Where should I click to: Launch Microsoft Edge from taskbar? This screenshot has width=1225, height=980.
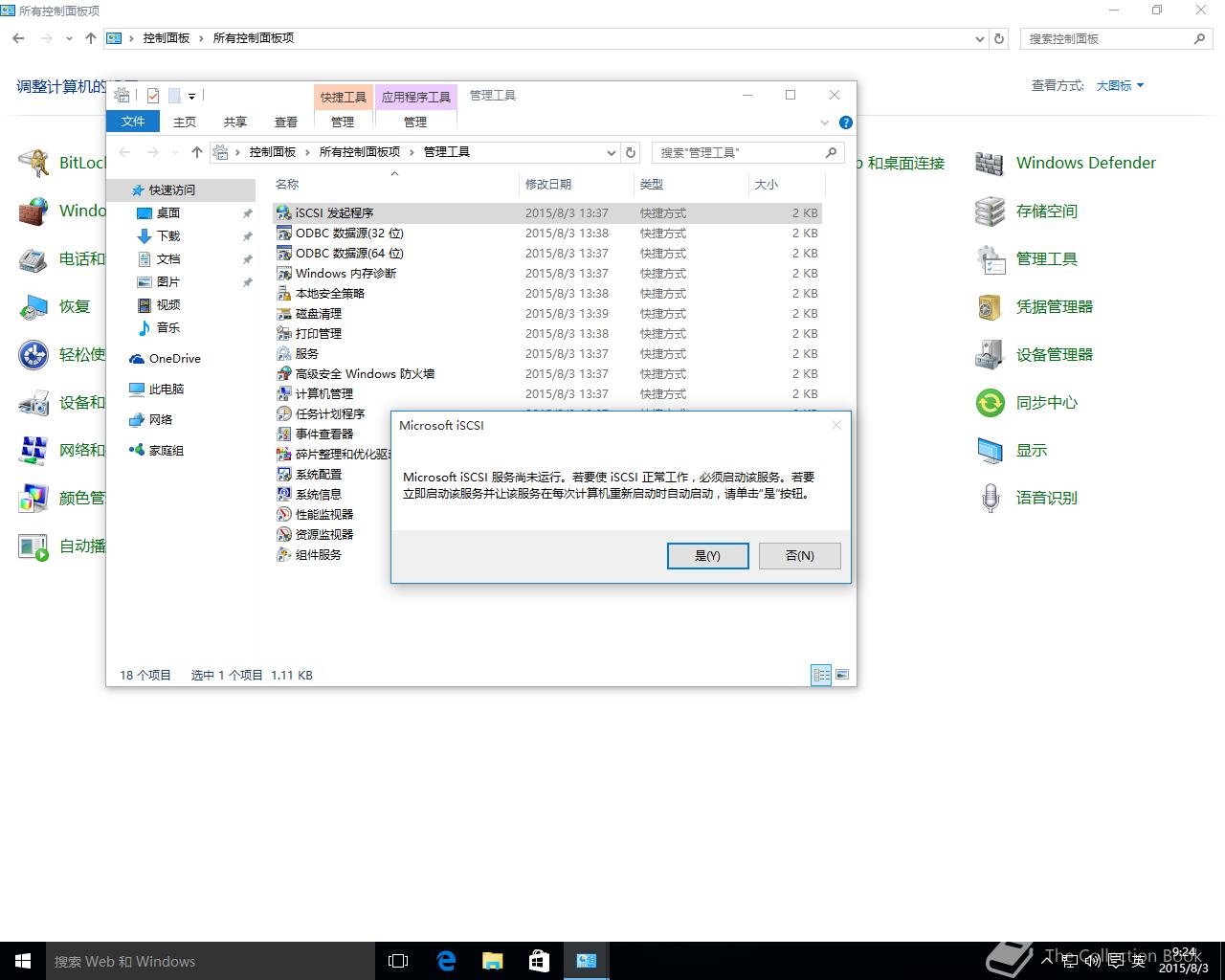pyautogui.click(x=445, y=961)
